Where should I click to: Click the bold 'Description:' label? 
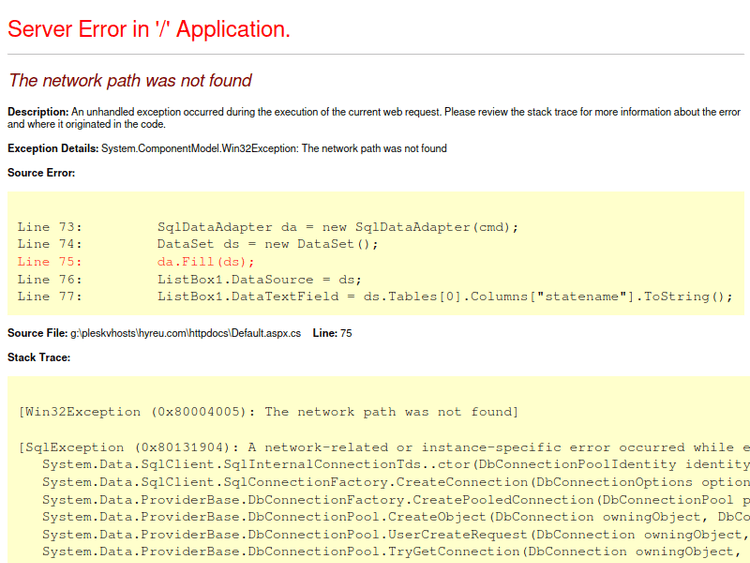coord(38,112)
